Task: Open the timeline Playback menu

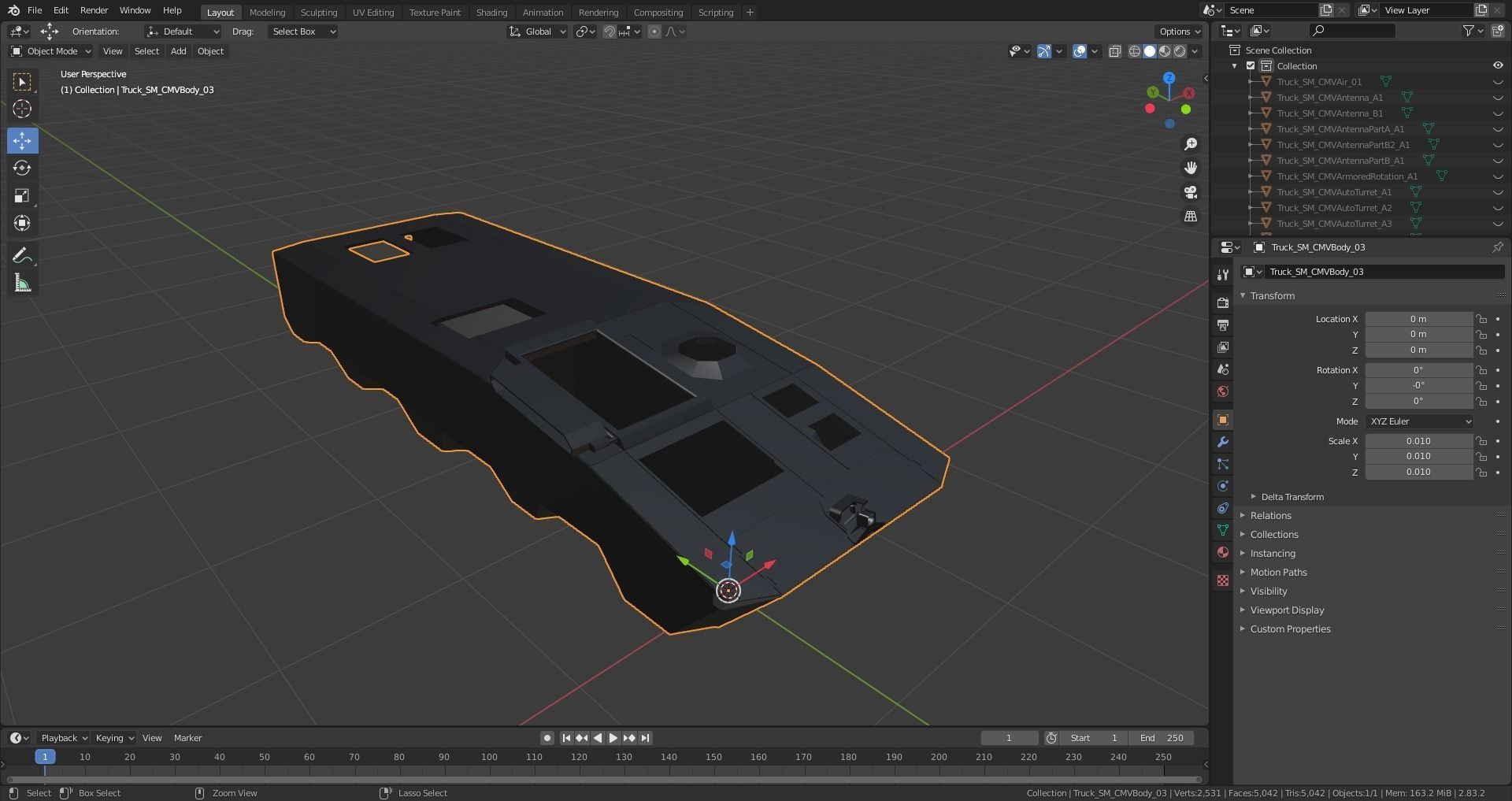Action: (63, 738)
